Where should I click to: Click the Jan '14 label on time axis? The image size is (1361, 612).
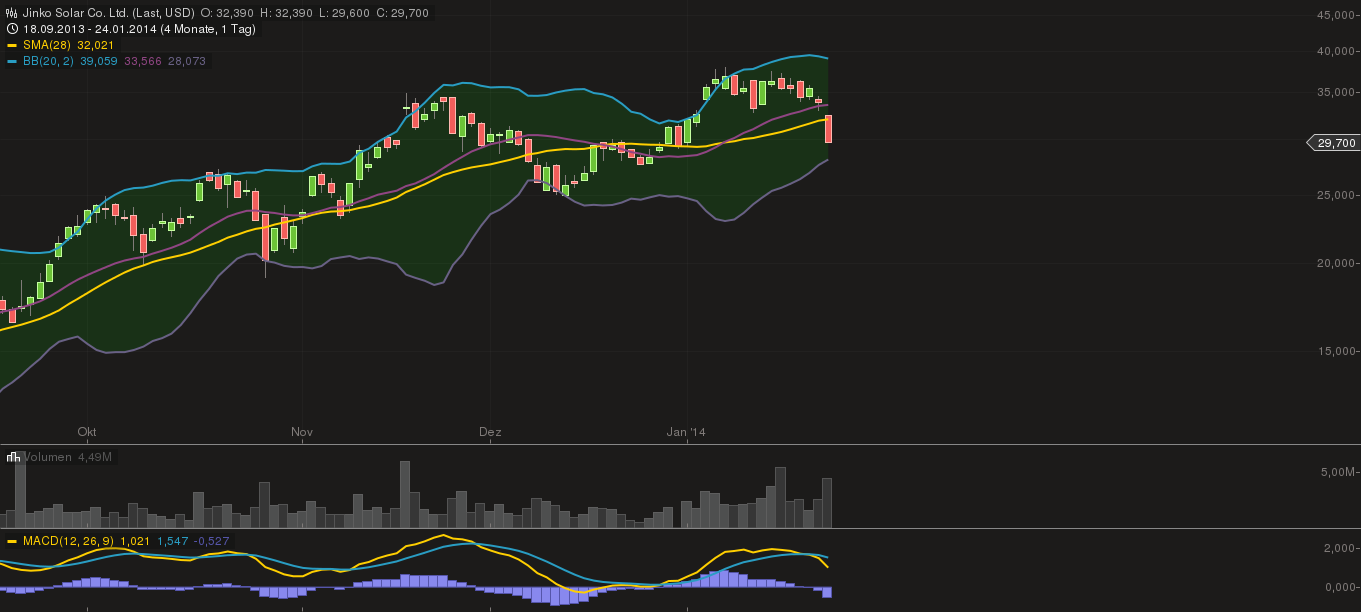point(686,432)
